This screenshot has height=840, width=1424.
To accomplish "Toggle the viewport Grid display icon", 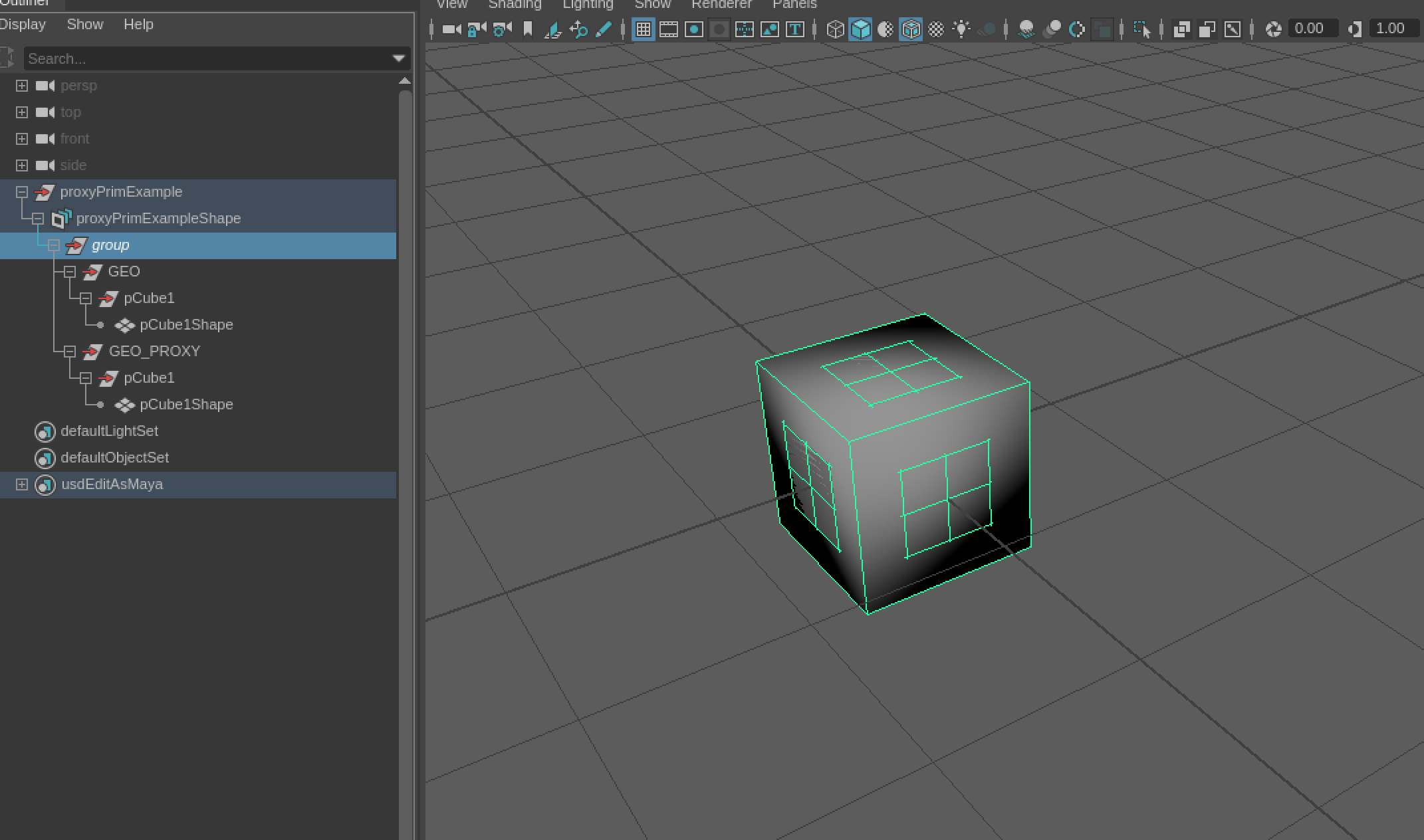I will pyautogui.click(x=643, y=29).
